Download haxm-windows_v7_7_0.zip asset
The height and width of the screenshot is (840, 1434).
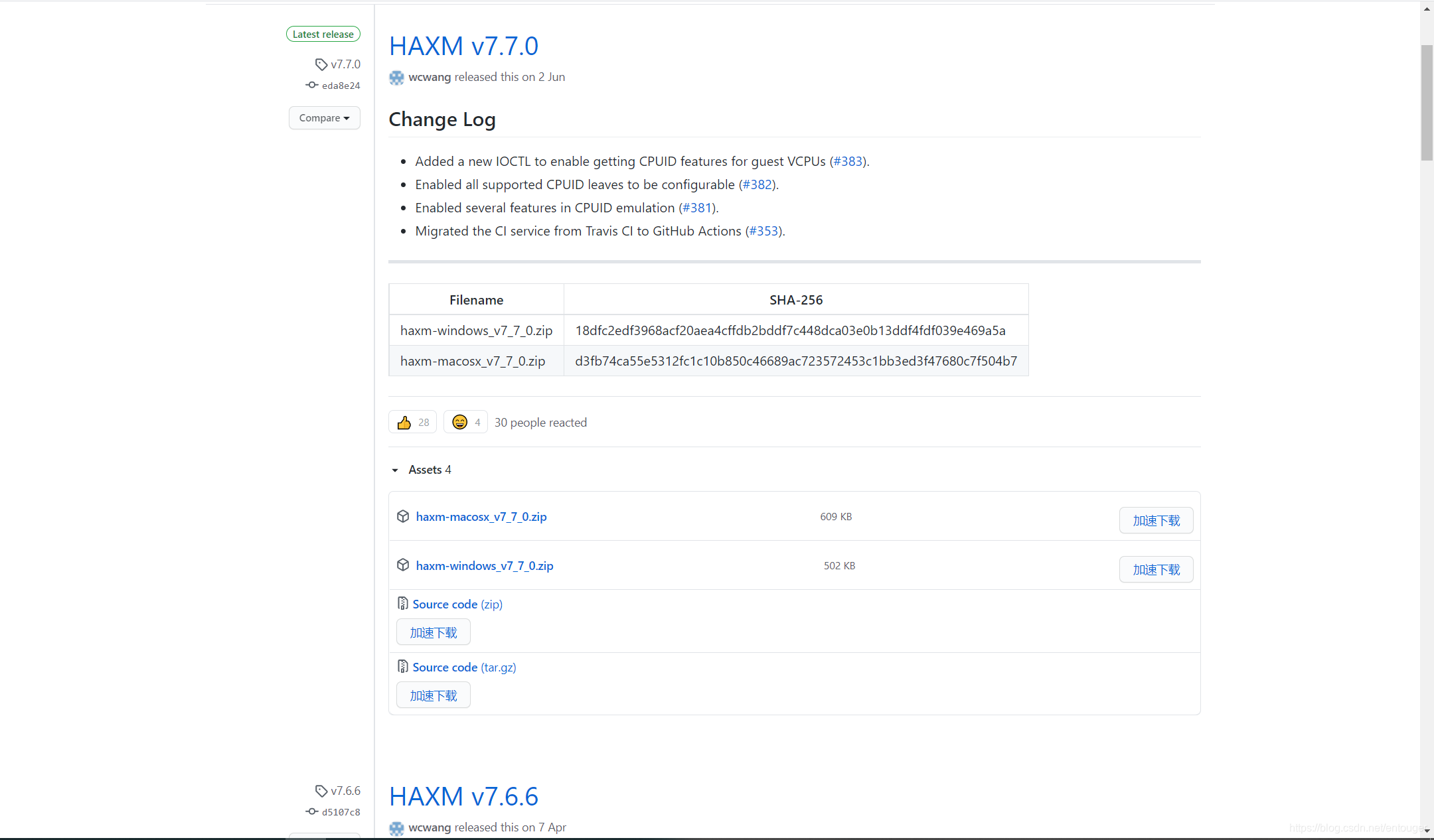pyautogui.click(x=485, y=566)
